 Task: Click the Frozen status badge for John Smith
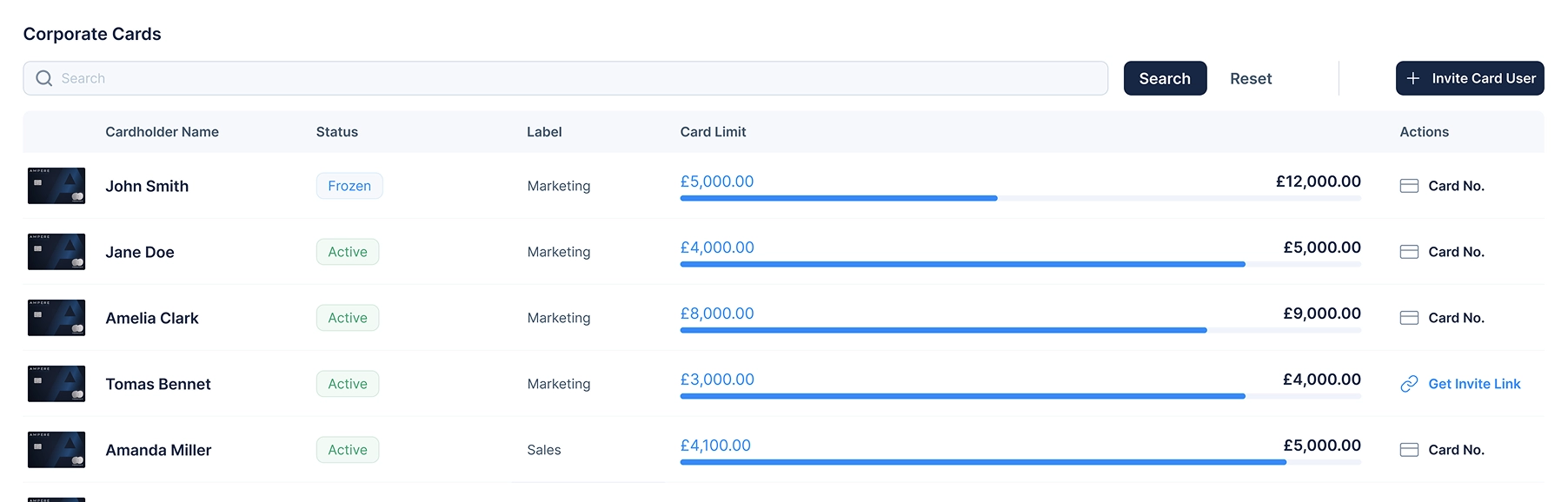[349, 186]
